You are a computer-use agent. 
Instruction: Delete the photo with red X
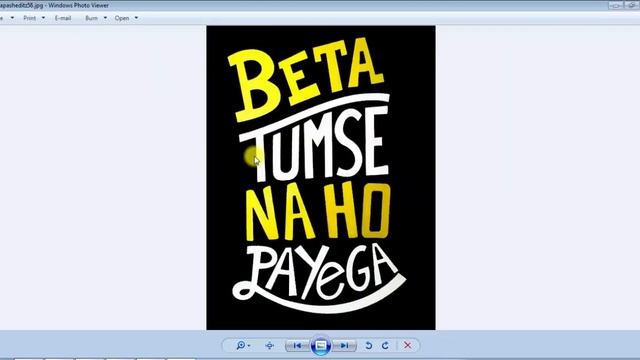(x=407, y=346)
